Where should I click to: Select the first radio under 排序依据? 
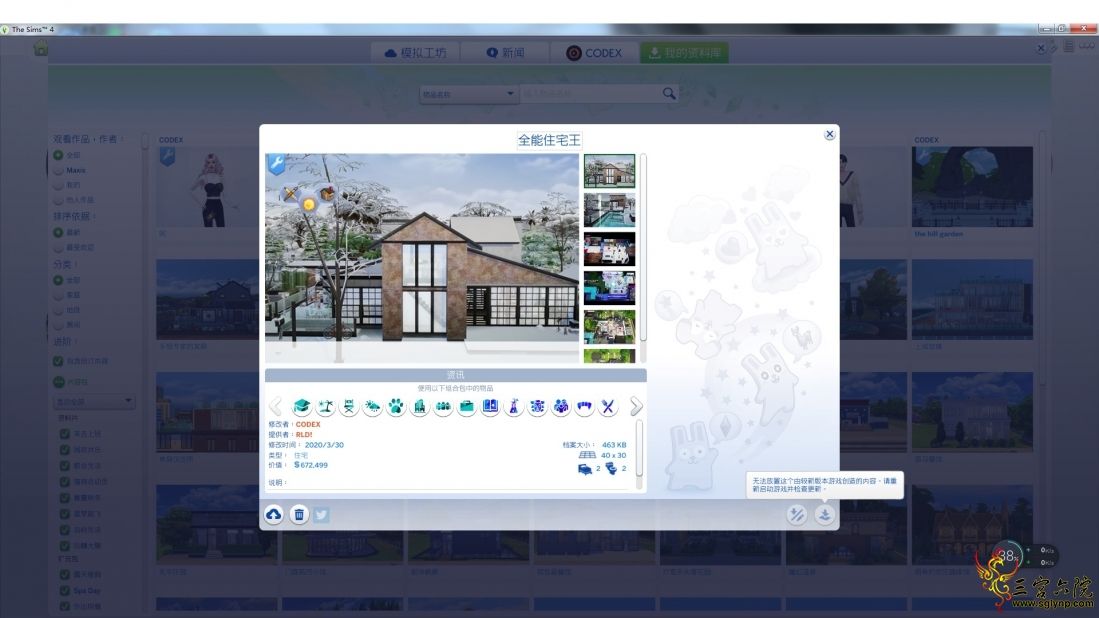[x=58, y=232]
